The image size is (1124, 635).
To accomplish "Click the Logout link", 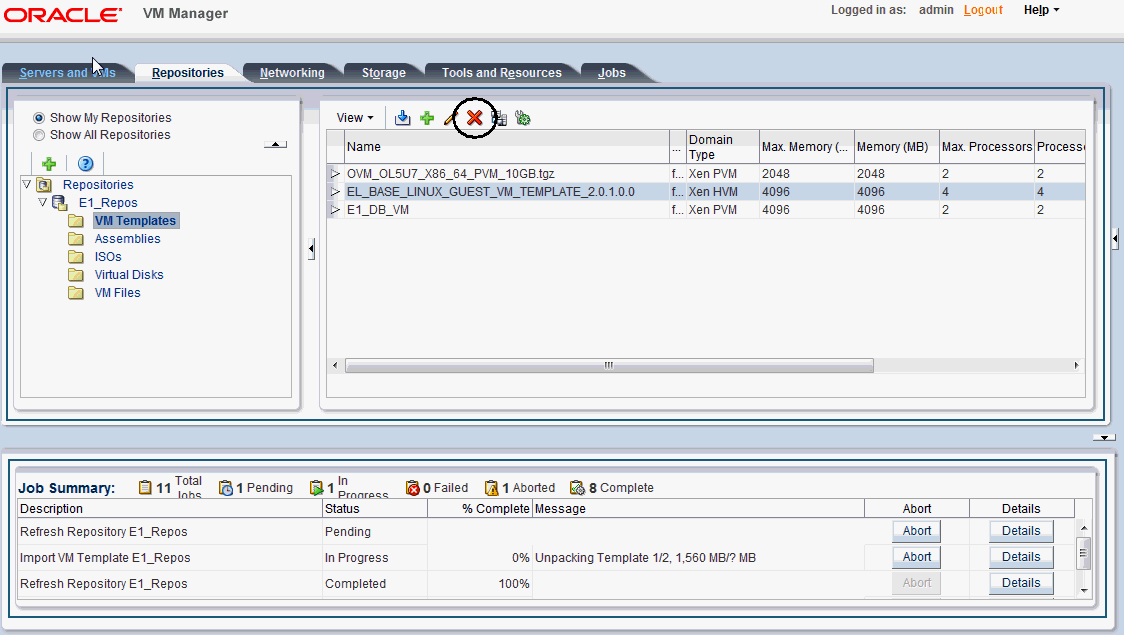I will [983, 10].
